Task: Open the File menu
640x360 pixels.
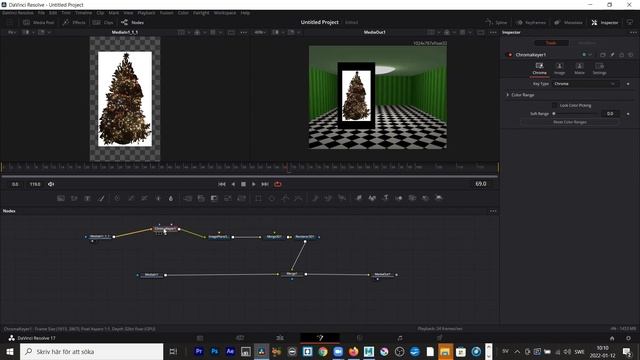Action: click(41, 13)
